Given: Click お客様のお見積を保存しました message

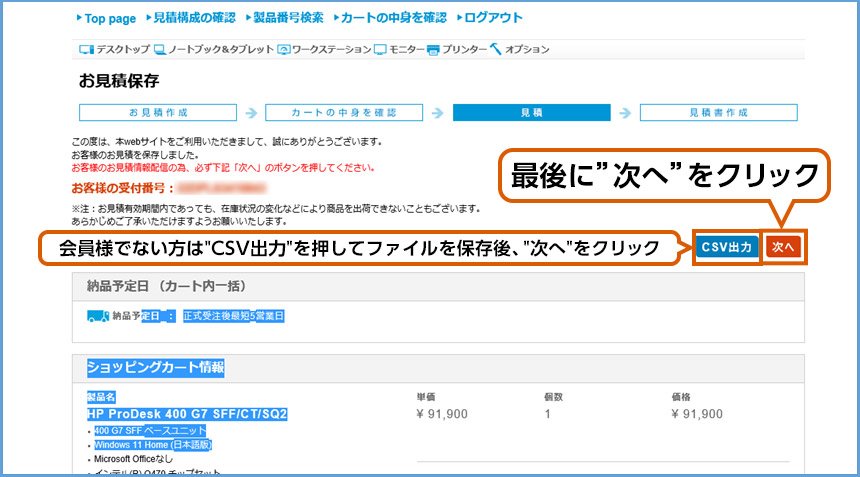Looking at the screenshot, I should (135, 155).
